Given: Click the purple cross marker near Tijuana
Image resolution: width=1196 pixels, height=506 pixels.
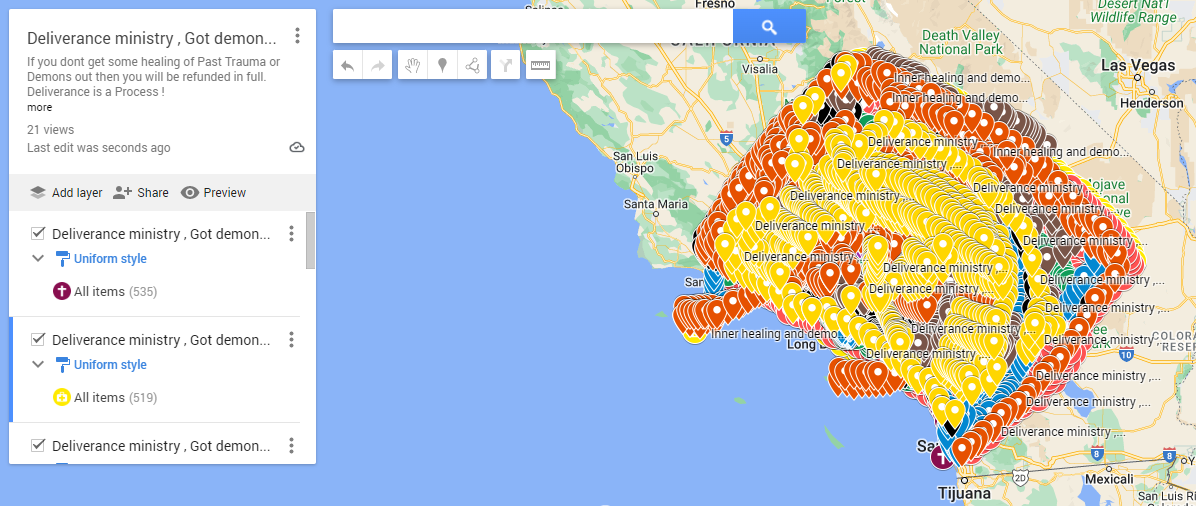Looking at the screenshot, I should [x=943, y=458].
